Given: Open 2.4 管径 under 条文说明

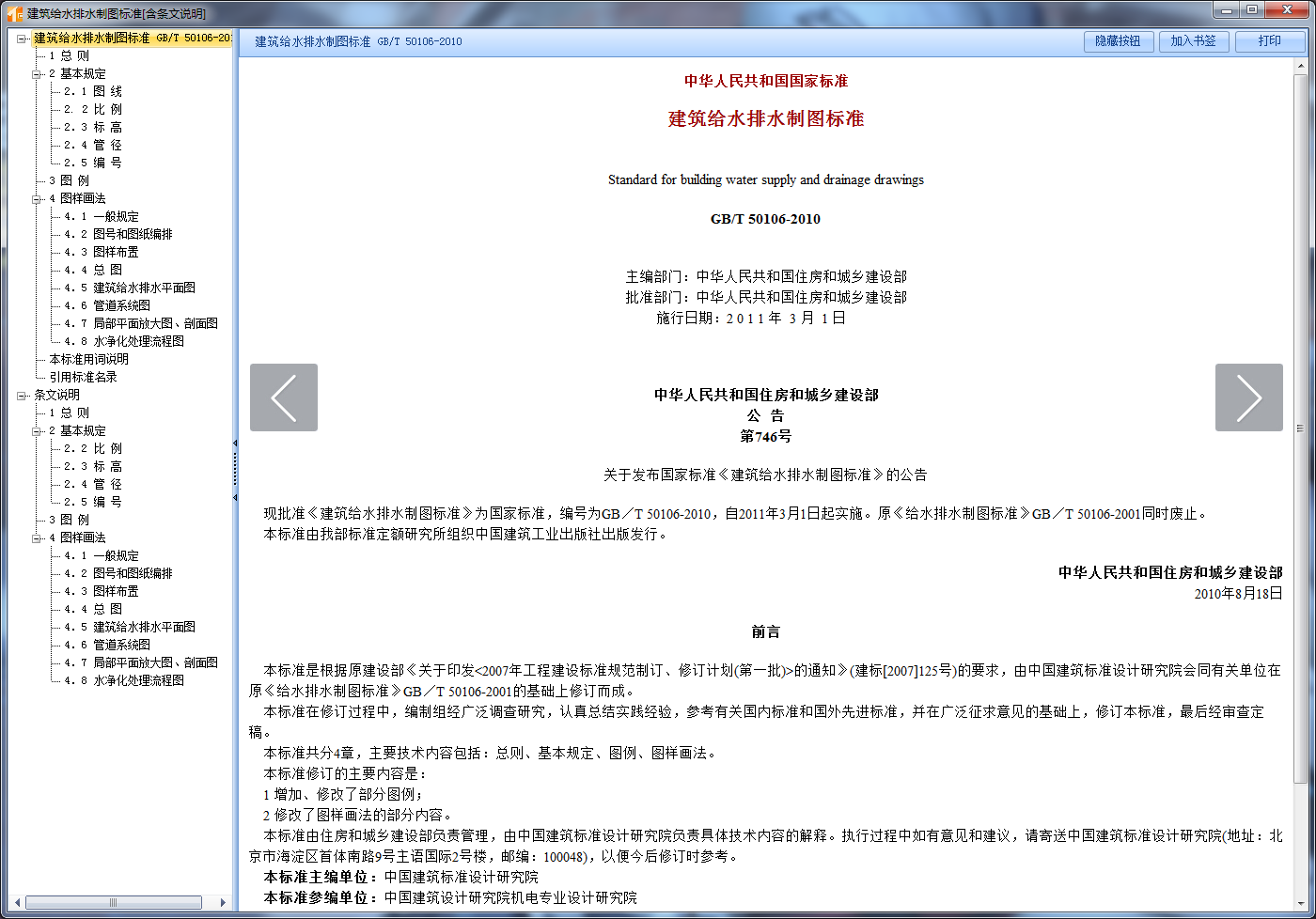Looking at the screenshot, I should pyautogui.click(x=93, y=485).
